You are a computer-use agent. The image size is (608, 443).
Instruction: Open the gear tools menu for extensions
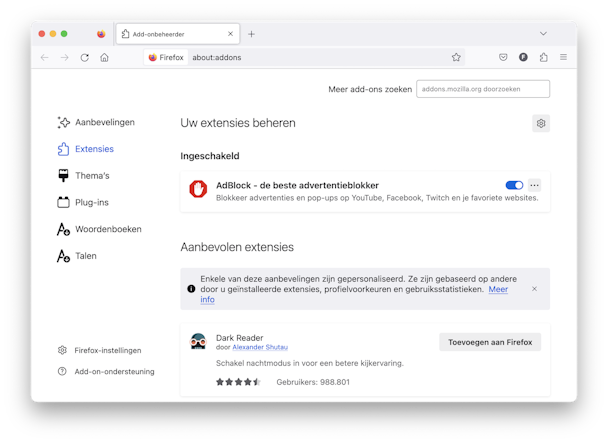coord(541,123)
